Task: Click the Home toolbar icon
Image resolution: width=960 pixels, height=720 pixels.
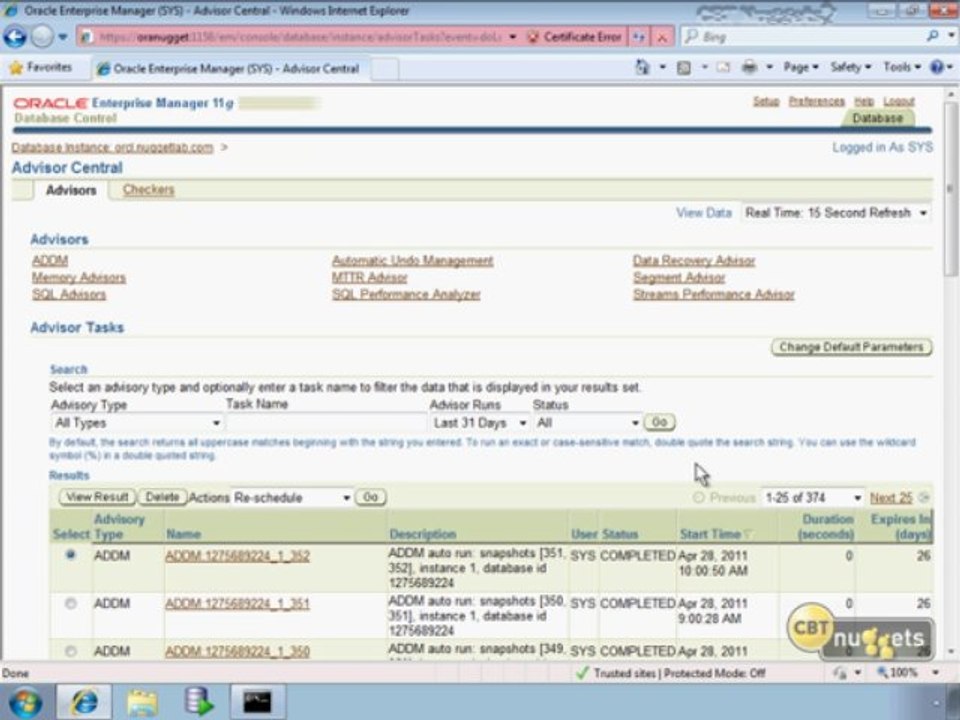Action: pos(642,67)
